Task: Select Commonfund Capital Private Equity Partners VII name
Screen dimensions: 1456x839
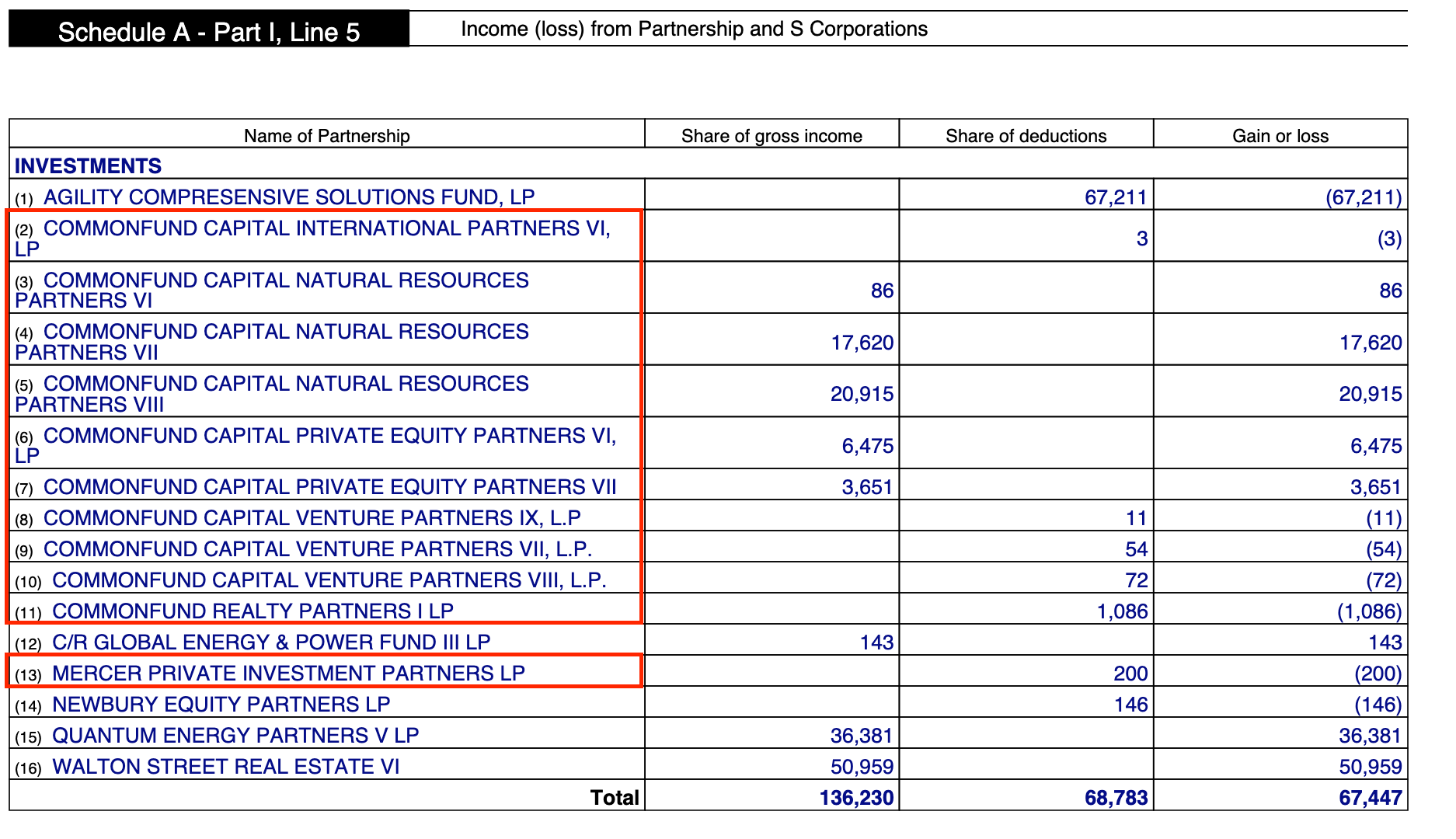Action: [330, 487]
